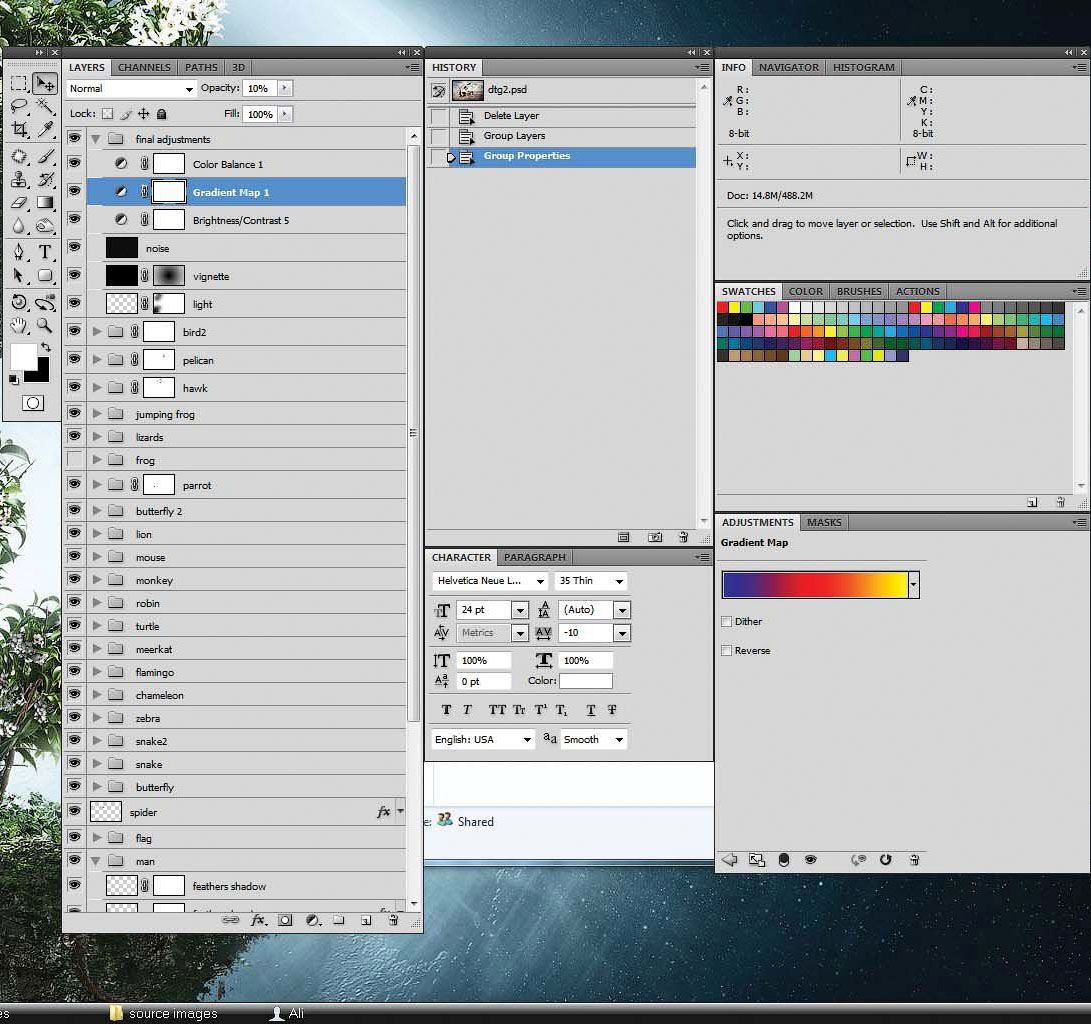Select the Brush tool
The height and width of the screenshot is (1024, 1091).
pos(45,157)
